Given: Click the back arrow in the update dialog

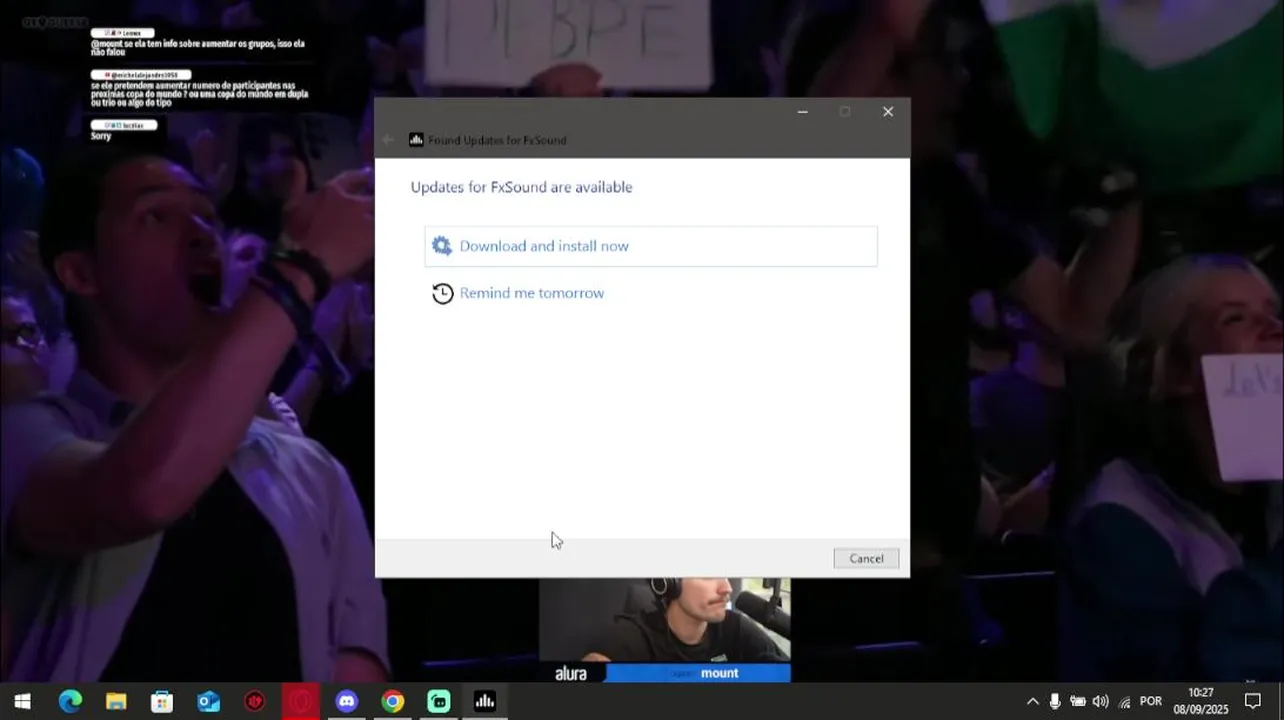Looking at the screenshot, I should point(388,140).
